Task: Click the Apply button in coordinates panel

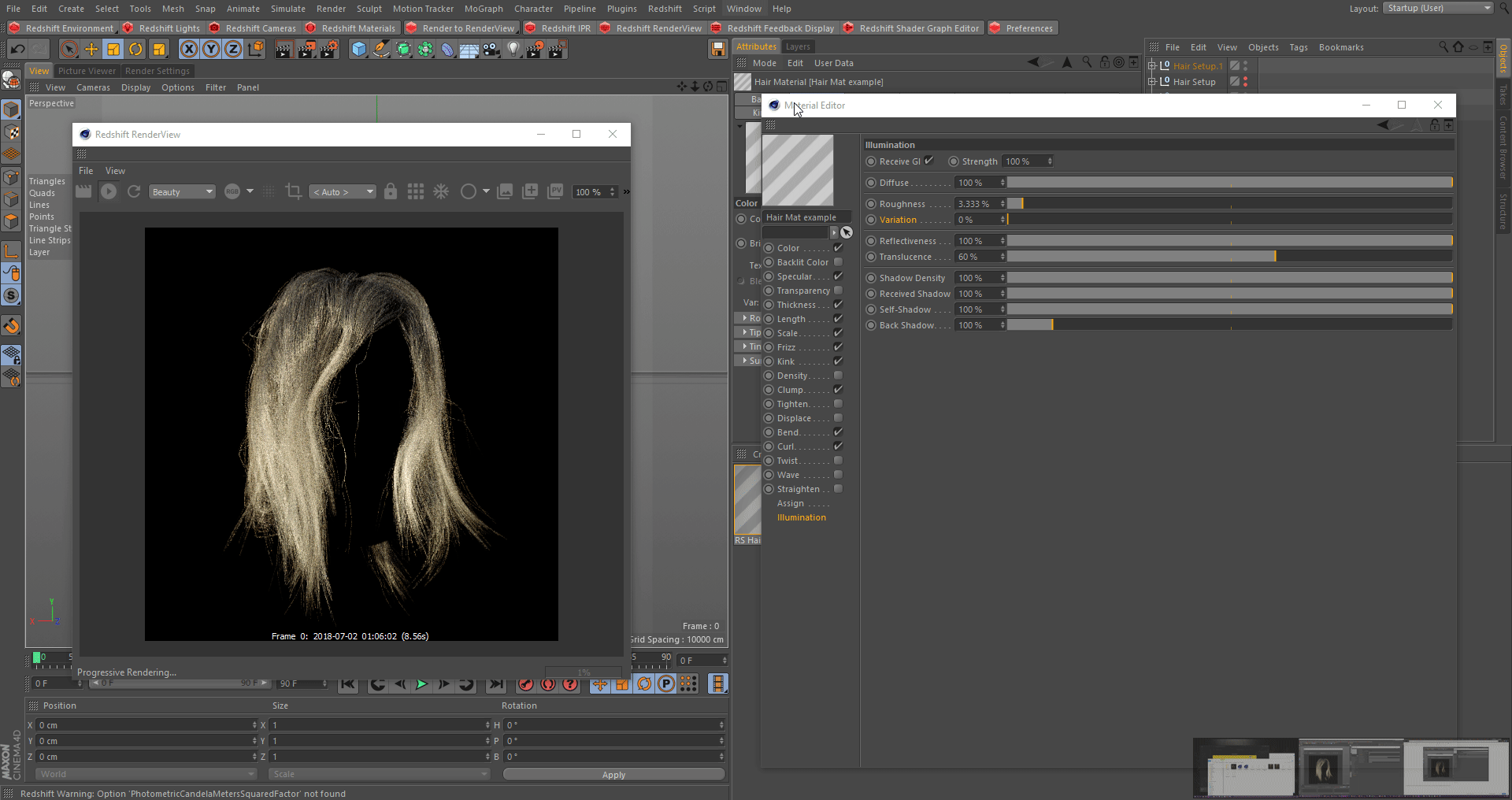Action: (613, 775)
